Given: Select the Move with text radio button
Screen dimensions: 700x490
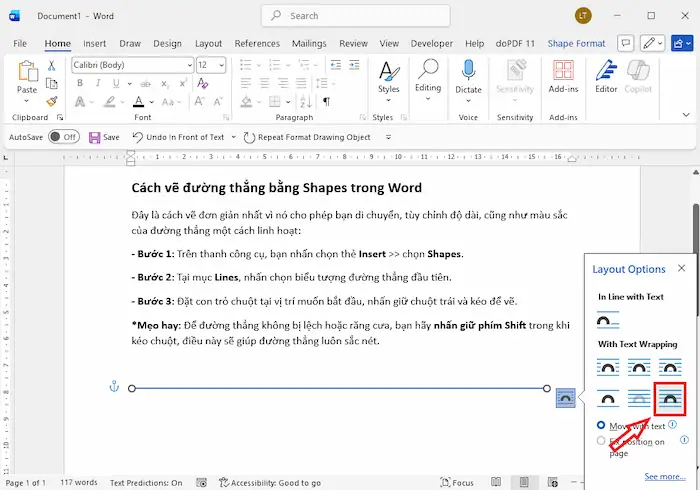Looking at the screenshot, I should click(x=600, y=425).
